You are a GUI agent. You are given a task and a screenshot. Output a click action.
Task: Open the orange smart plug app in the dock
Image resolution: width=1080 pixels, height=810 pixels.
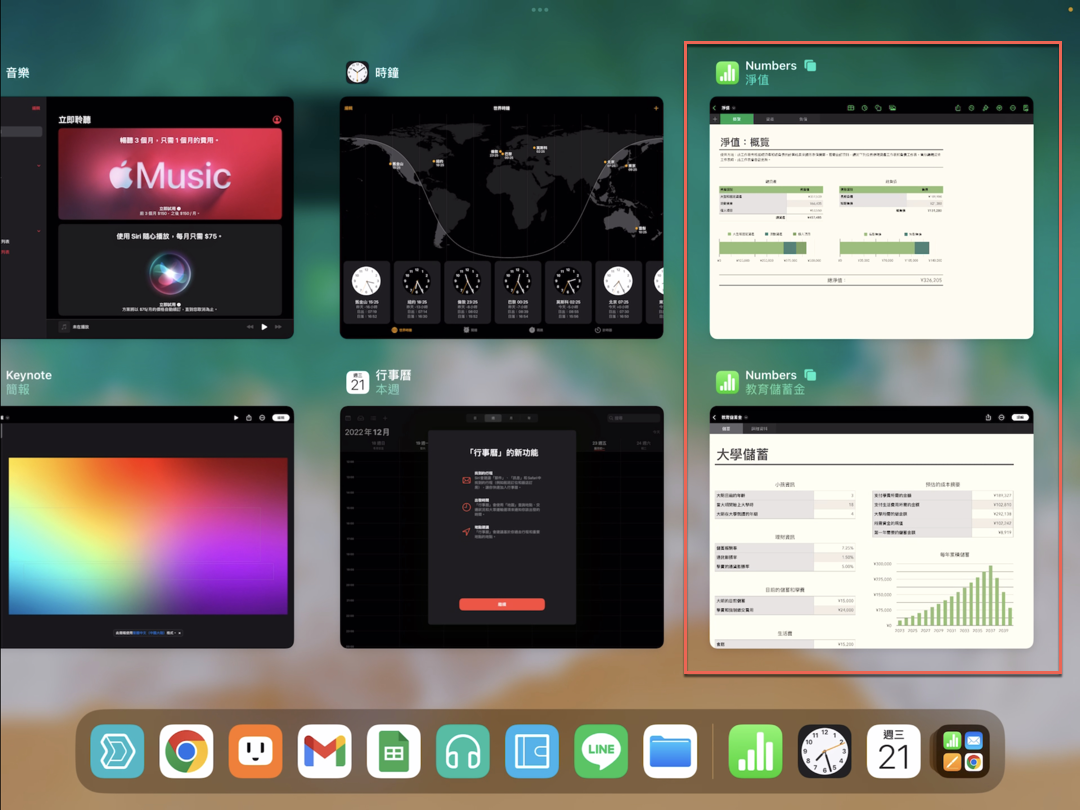[x=256, y=751]
